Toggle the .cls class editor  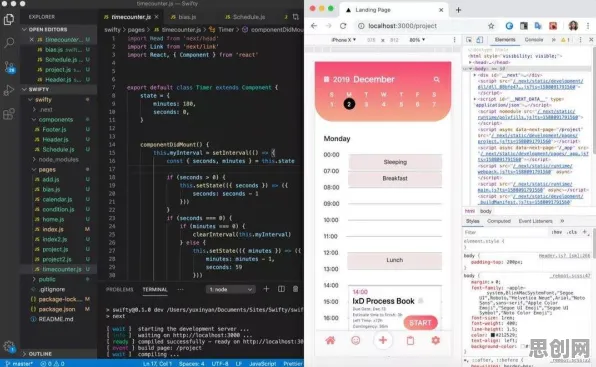click(x=572, y=232)
